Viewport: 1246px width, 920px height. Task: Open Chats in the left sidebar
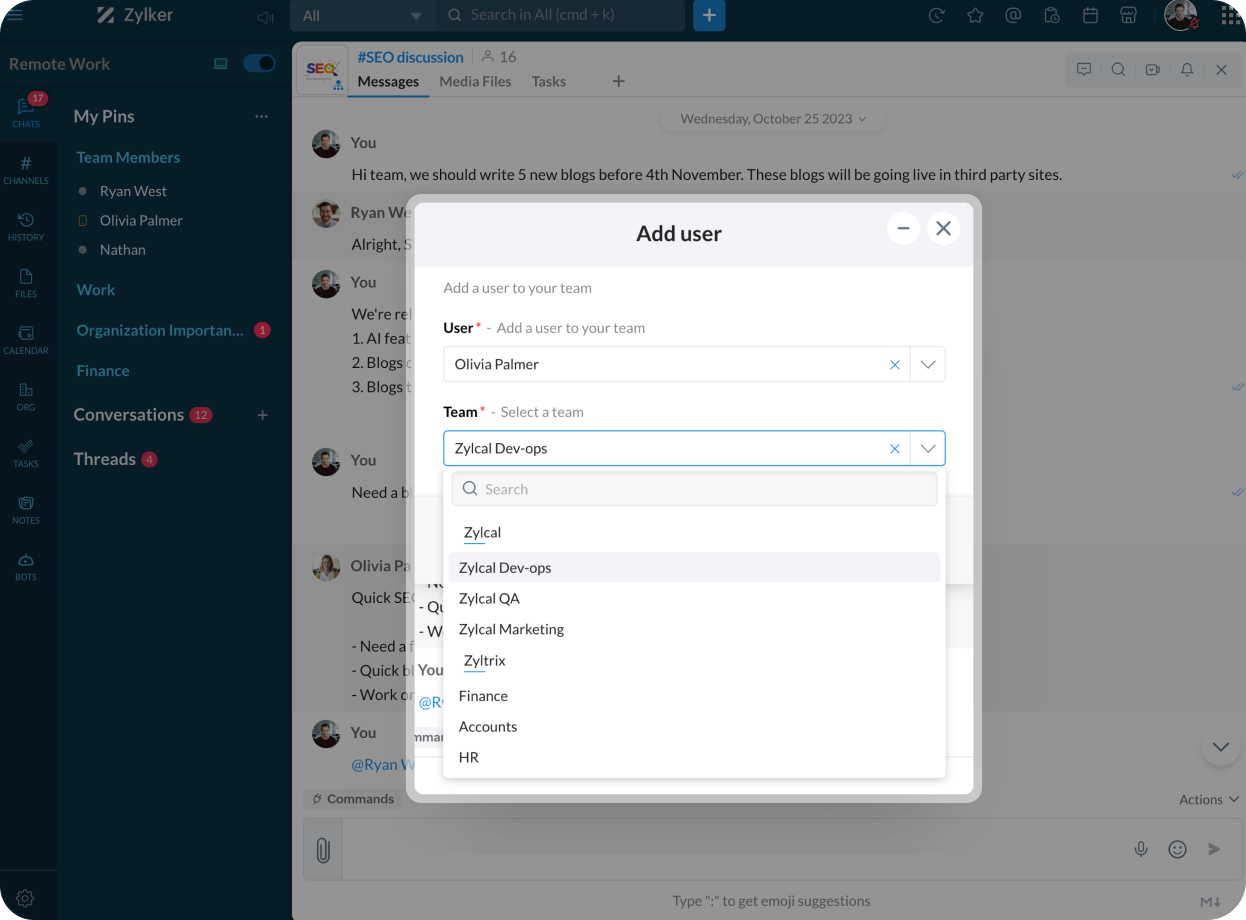[x=26, y=112]
